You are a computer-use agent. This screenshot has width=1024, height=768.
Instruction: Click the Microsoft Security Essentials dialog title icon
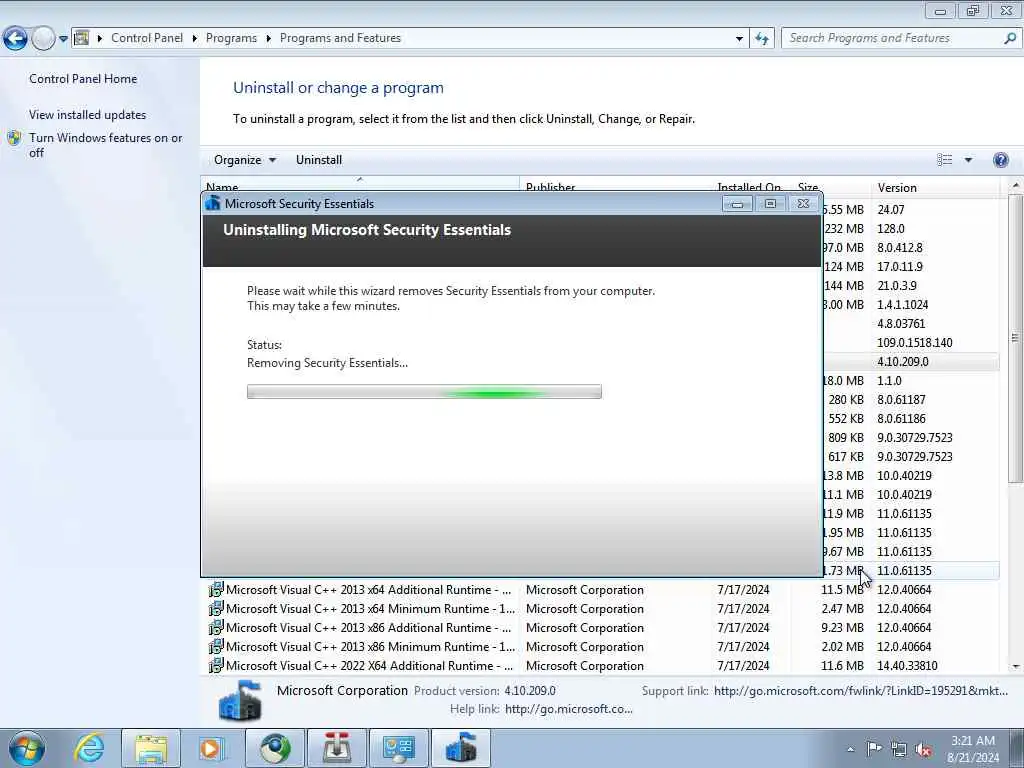(213, 204)
